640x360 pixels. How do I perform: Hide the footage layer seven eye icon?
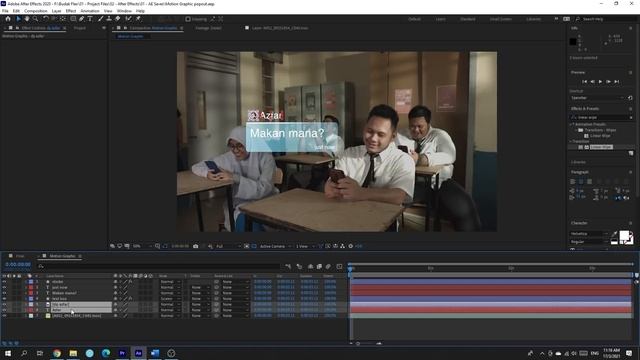[x=4, y=316]
